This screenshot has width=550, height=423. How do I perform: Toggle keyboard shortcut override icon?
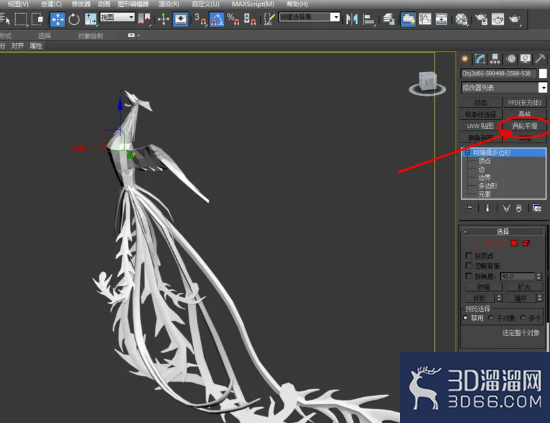(x=181, y=19)
